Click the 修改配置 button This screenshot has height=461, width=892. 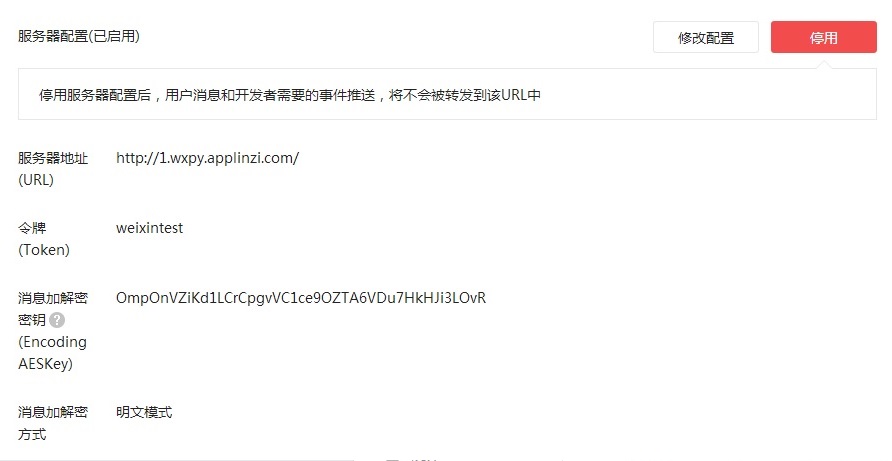tap(705, 38)
